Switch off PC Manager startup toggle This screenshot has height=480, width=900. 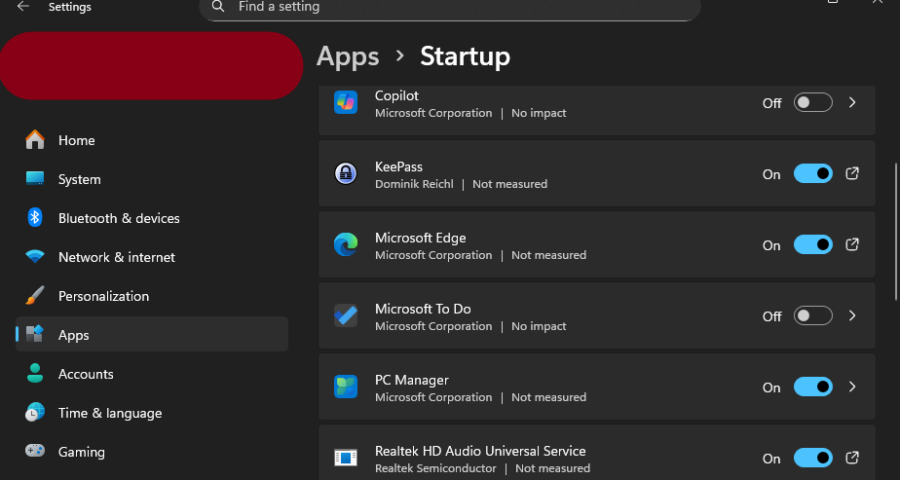813,387
